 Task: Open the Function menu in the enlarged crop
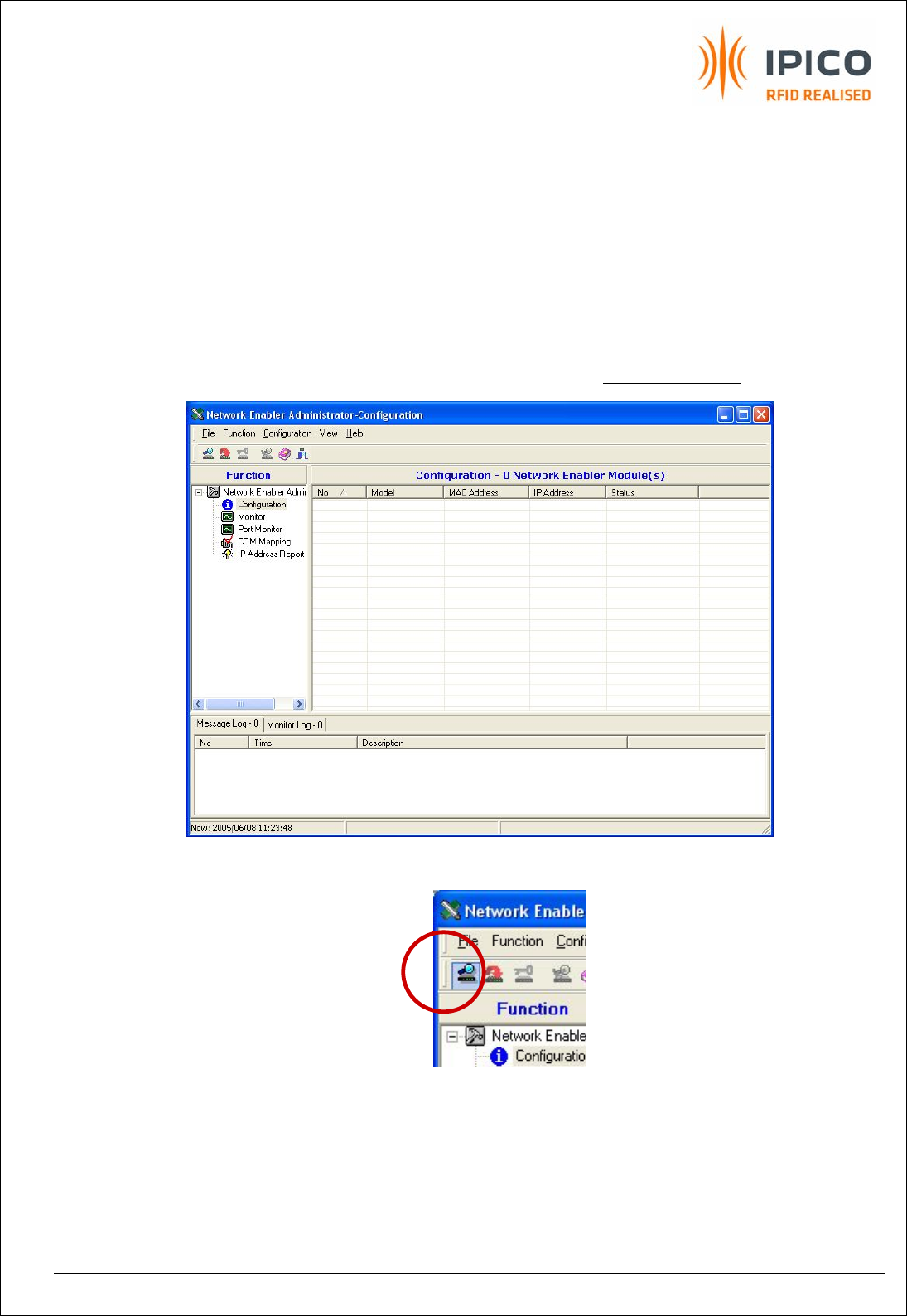point(517,941)
